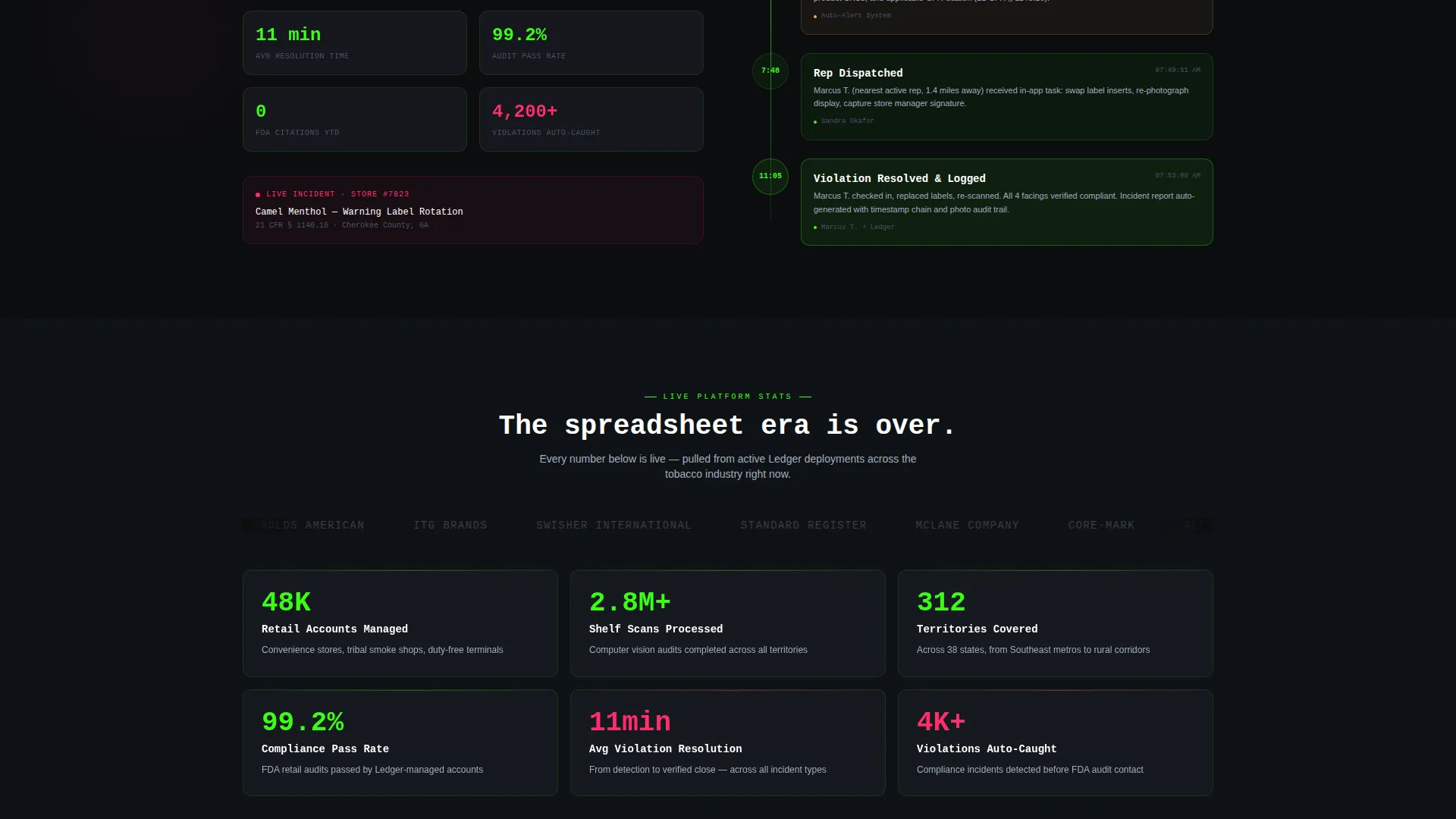The width and height of the screenshot is (1456, 819).
Task: Click the 11 min Avg Resolution Time tile
Action: point(354,42)
